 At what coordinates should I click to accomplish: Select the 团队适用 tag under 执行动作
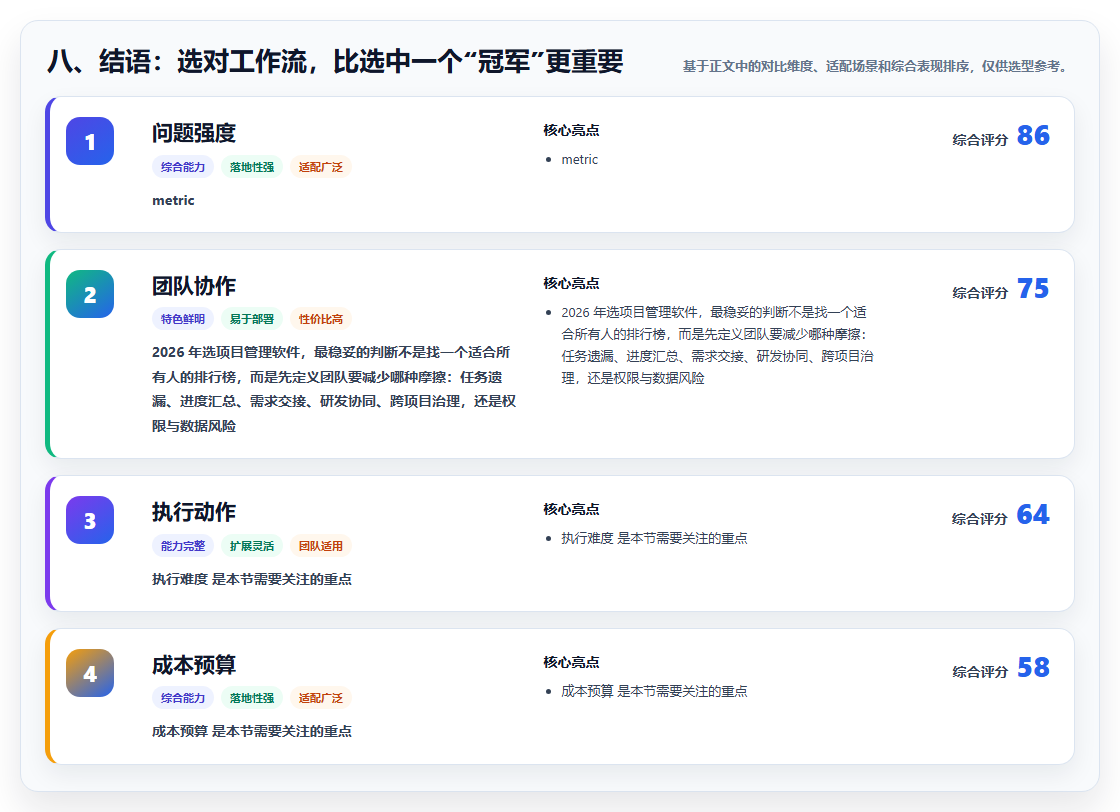pyautogui.click(x=321, y=546)
